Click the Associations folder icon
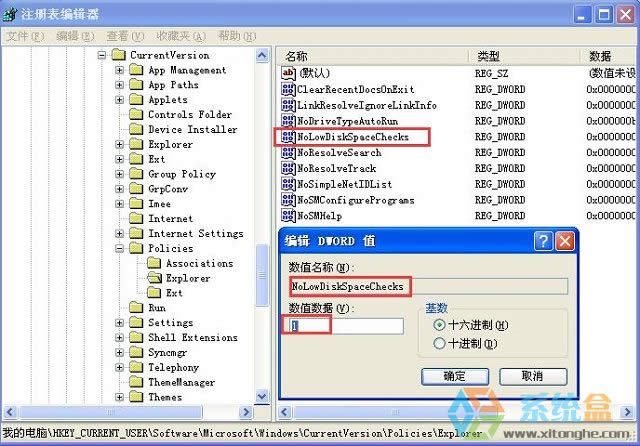The width and height of the screenshot is (640, 446). point(155,263)
